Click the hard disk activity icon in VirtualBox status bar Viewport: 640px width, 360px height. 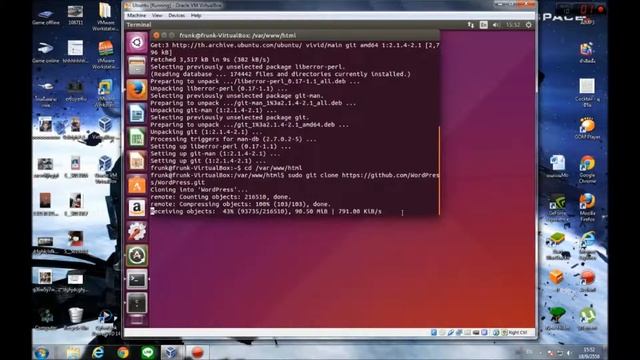tap(433, 333)
